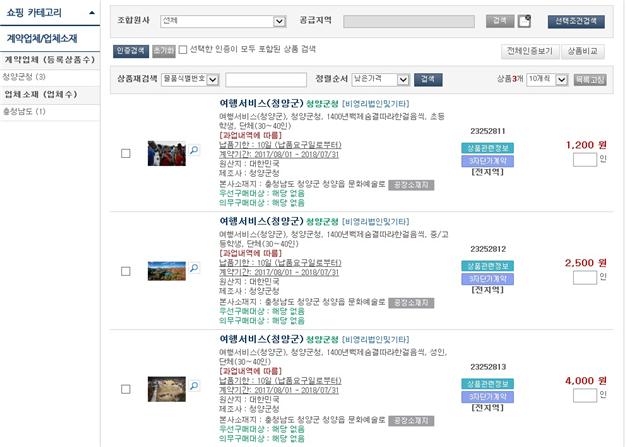Click the 업체소재 (업체수) heading
Image resolution: width=626 pixels, height=447 pixels.
click(x=41, y=95)
